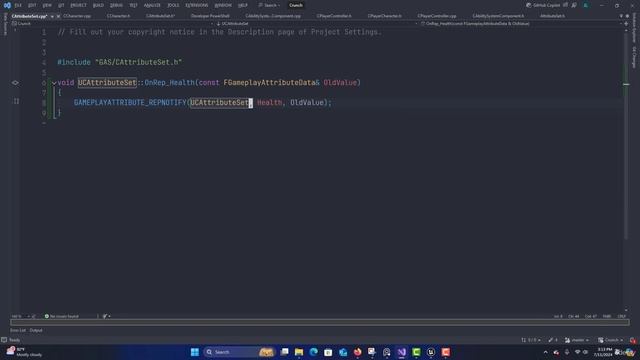Open the Crunch repository dropdown
The image size is (640, 360).
click(611, 340)
